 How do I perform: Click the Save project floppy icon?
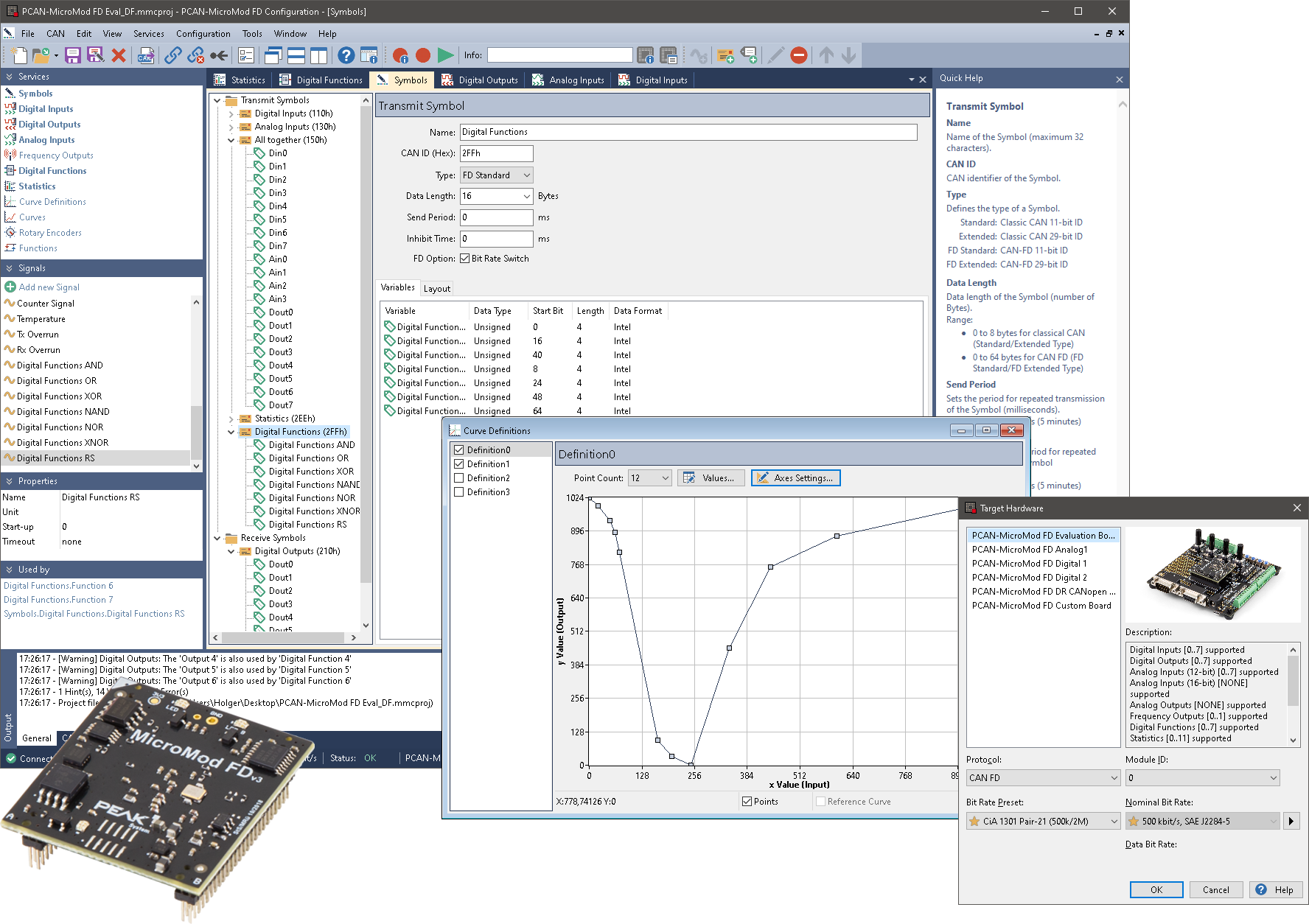click(x=73, y=55)
